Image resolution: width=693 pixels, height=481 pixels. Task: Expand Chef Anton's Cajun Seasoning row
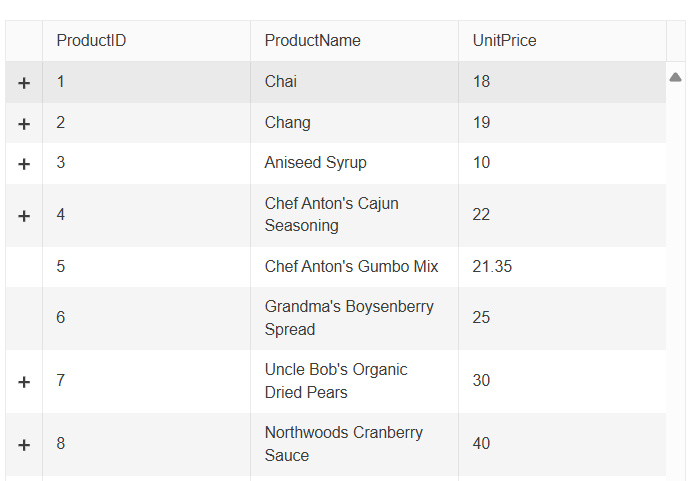point(24,216)
